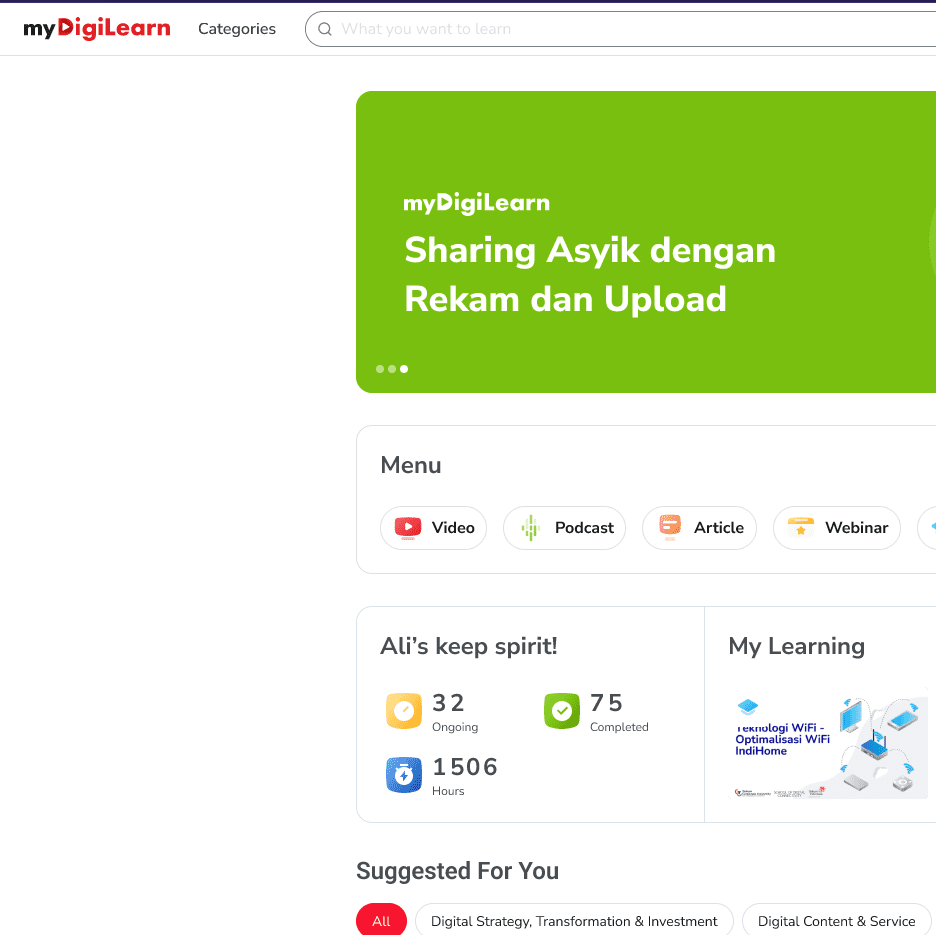The height and width of the screenshot is (935, 936).
Task: Open the Webinar star icon
Action: [800, 528]
